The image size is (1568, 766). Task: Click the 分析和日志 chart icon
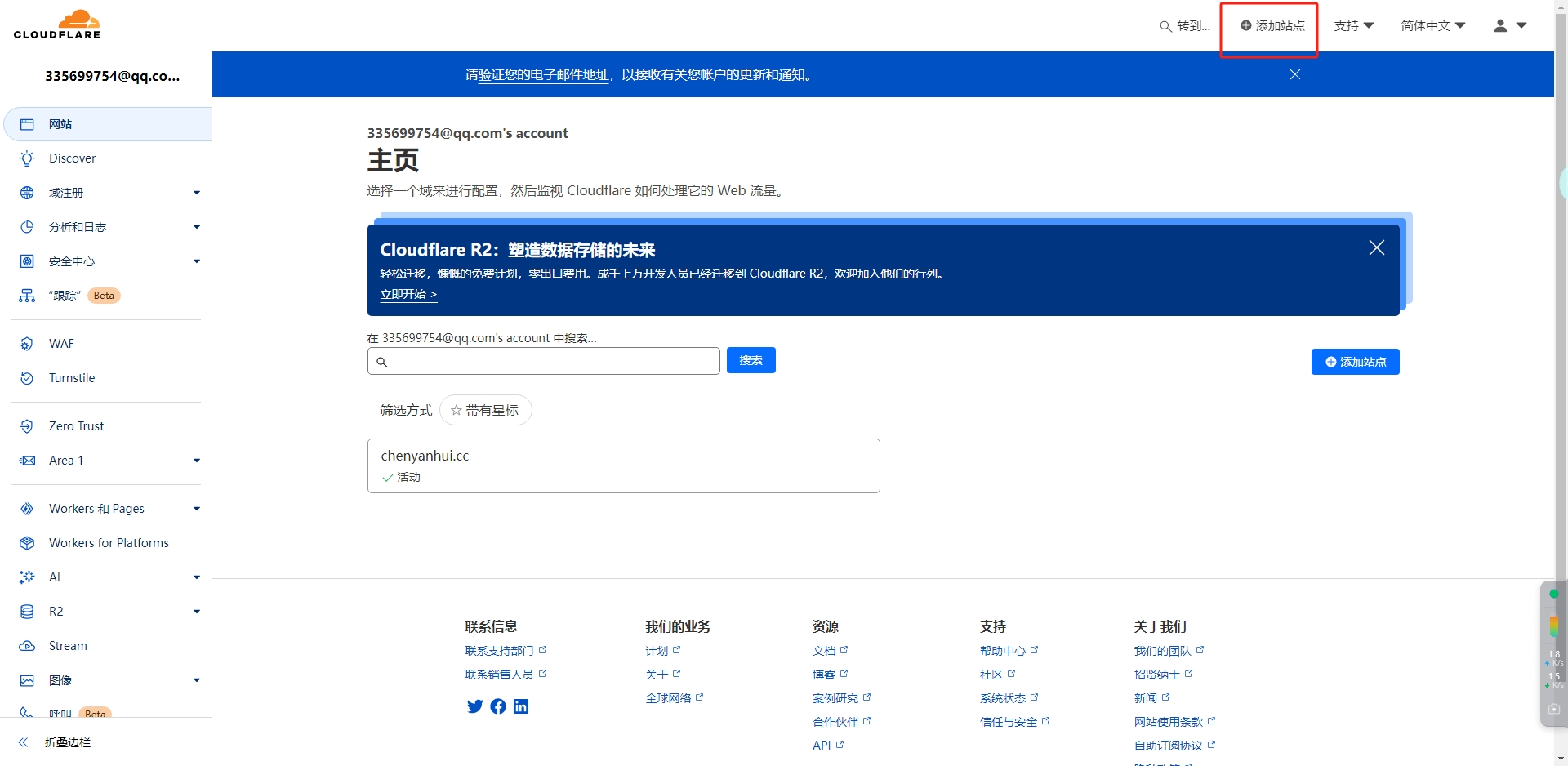pyautogui.click(x=27, y=227)
